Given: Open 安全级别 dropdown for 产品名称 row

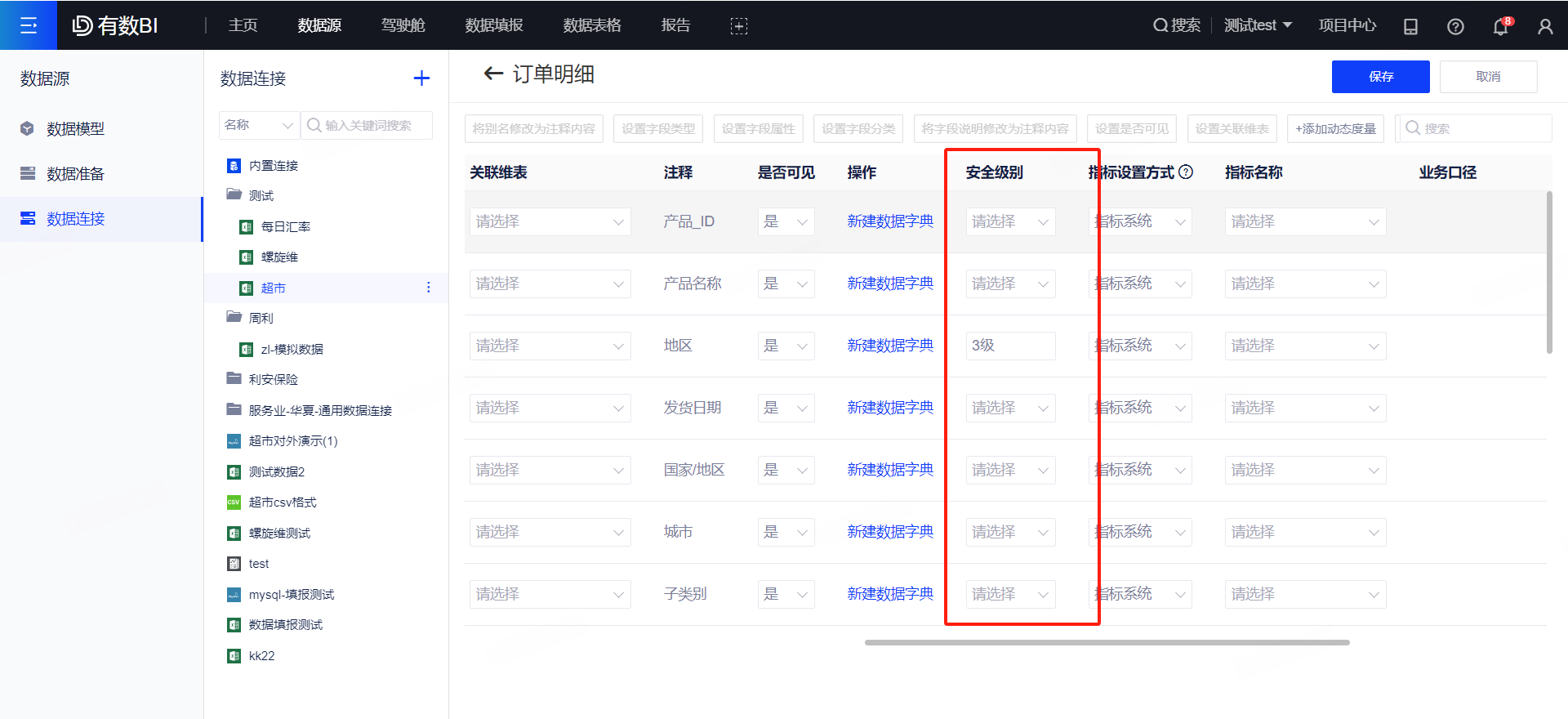Looking at the screenshot, I should click(x=1010, y=284).
